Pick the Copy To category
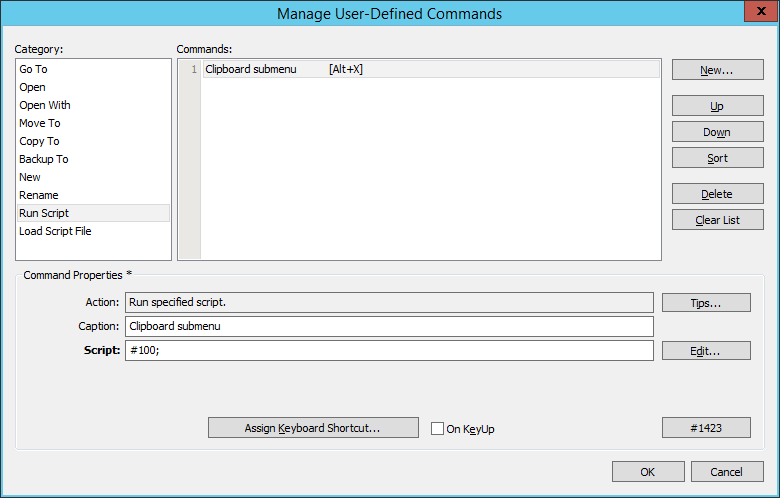This screenshot has width=780, height=498. [x=39, y=141]
